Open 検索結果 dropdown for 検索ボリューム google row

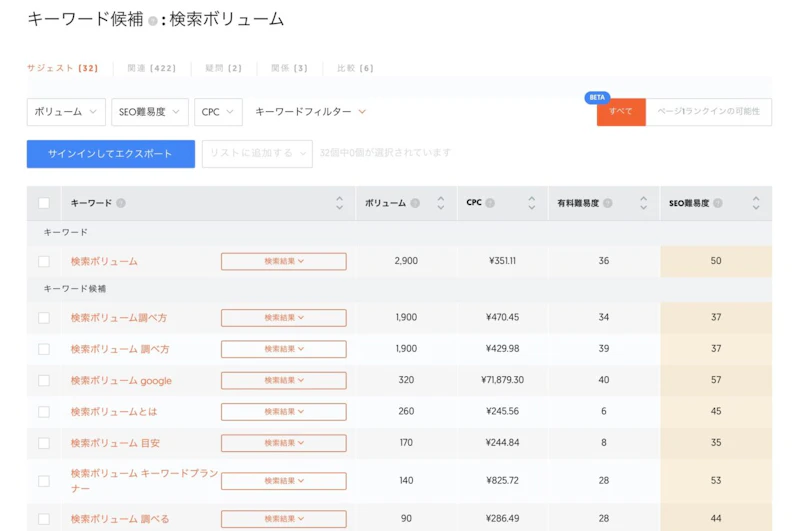click(284, 381)
